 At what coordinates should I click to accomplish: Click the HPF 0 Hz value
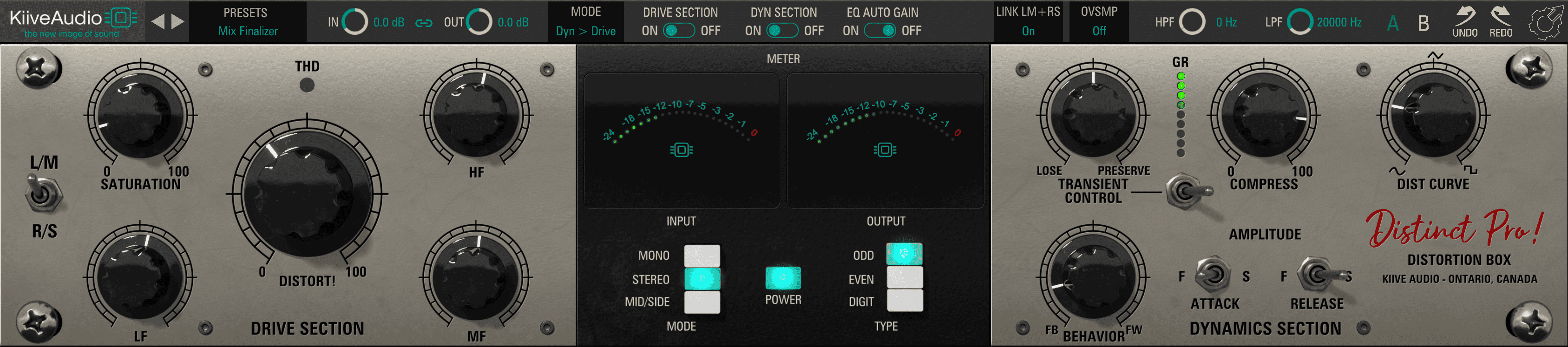pos(1227,22)
